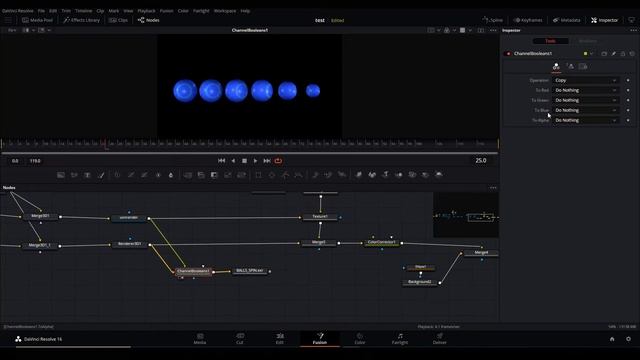
Task: Add a Fast Noise node from the toolbar
Action: (74, 175)
